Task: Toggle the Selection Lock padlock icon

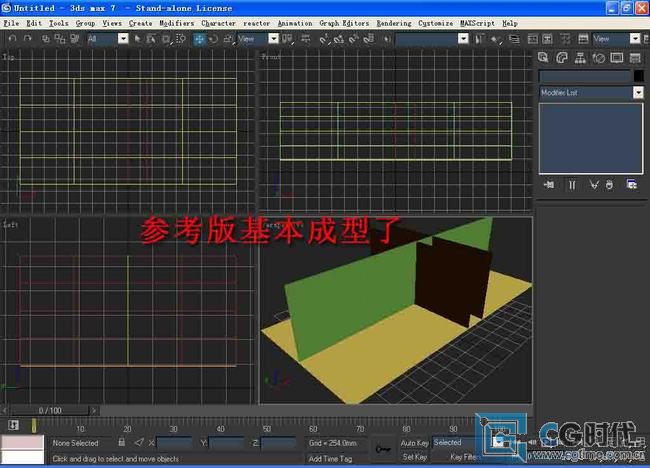Action: [x=121, y=442]
